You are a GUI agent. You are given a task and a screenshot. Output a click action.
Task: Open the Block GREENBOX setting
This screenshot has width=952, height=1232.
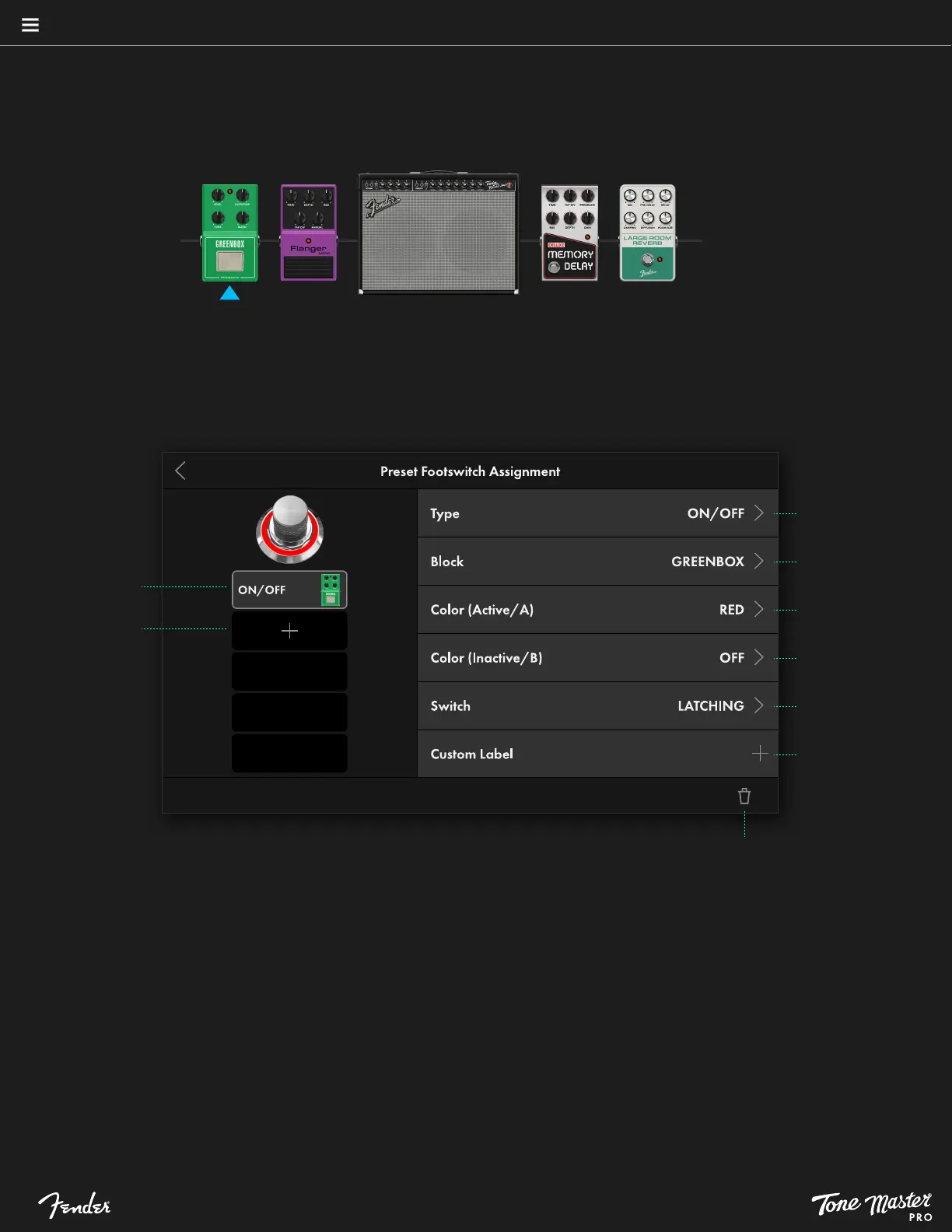pyautogui.click(x=597, y=562)
